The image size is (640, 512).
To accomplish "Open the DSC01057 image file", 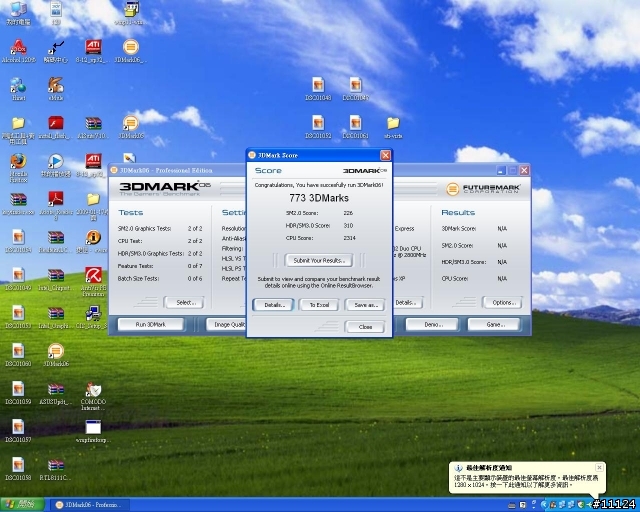I will pyautogui.click(x=18, y=431).
